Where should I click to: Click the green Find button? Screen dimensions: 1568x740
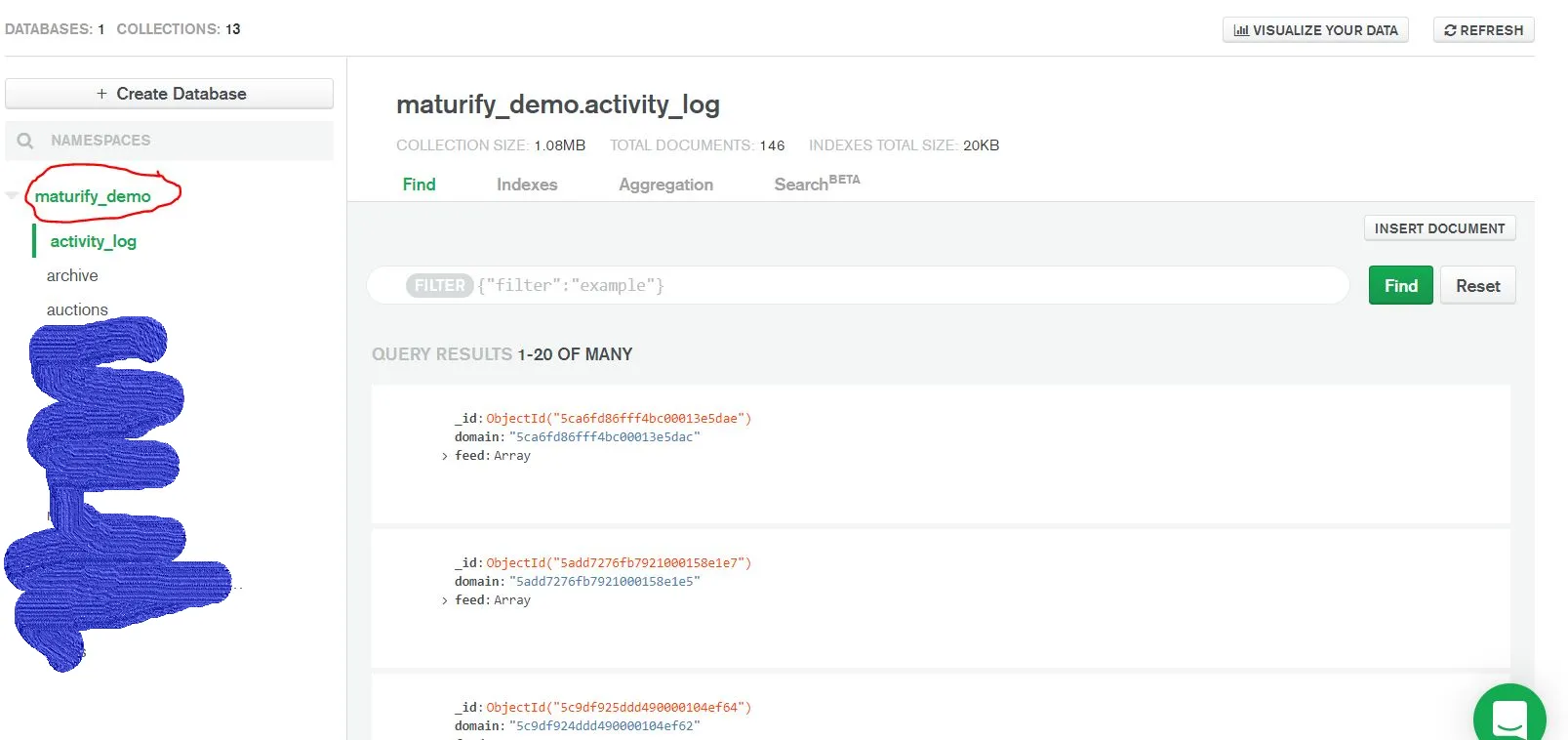tap(1401, 285)
